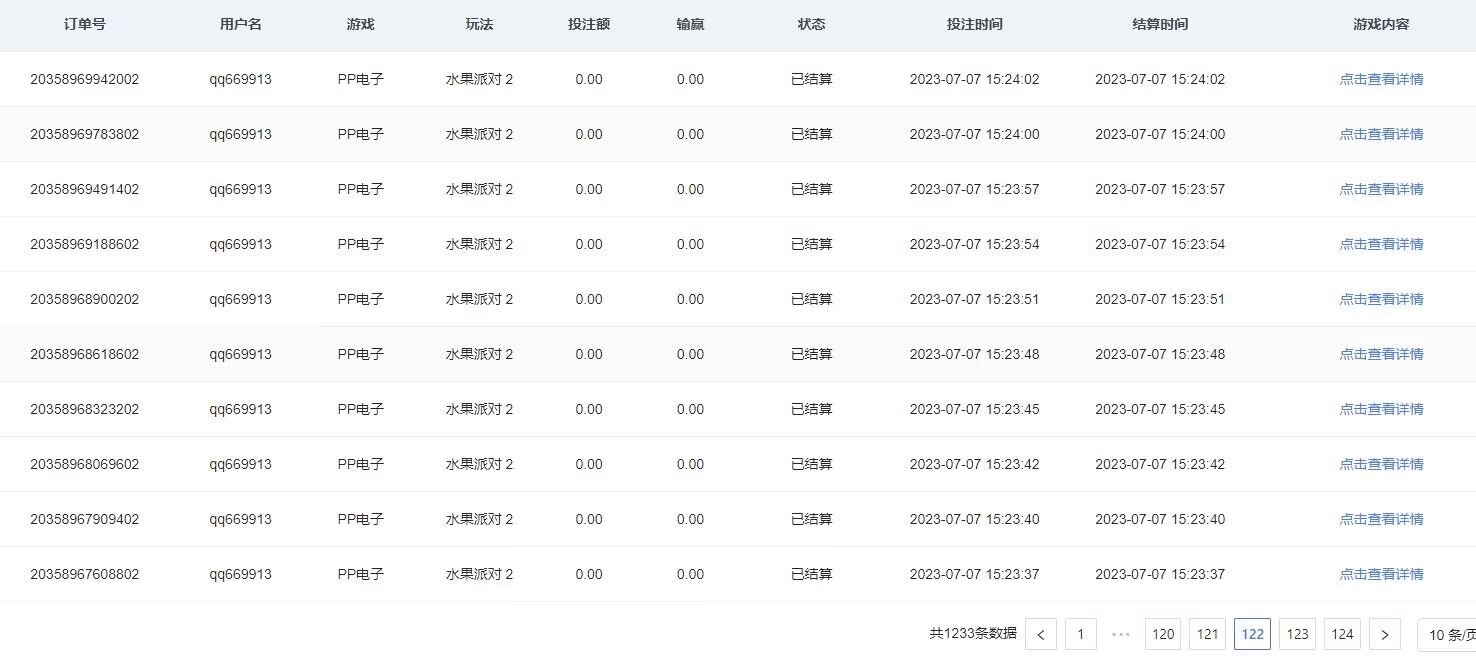Select current page 122
Screen dimensions: 1476x663
click(x=1253, y=634)
